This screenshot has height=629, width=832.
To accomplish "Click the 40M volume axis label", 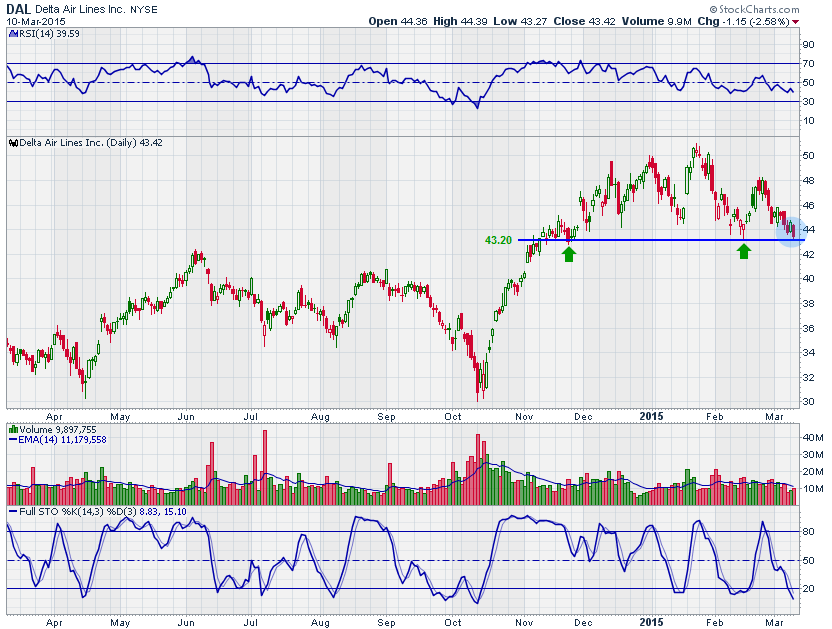I will [813, 437].
